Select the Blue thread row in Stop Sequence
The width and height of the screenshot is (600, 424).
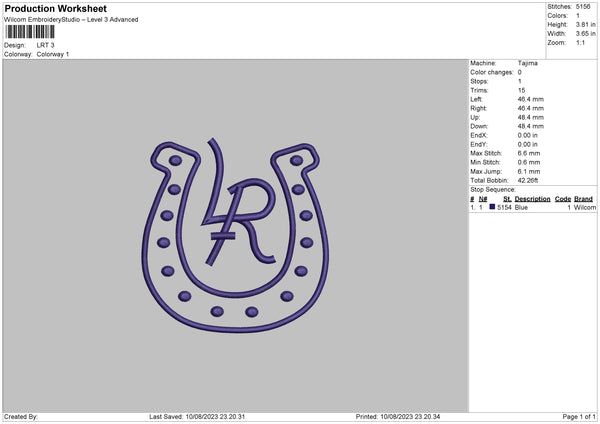coord(533,207)
